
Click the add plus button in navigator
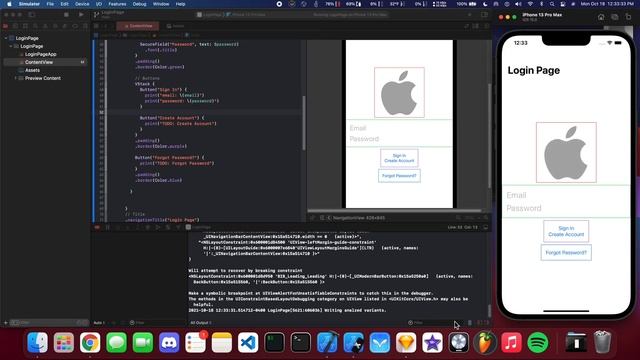5,322
